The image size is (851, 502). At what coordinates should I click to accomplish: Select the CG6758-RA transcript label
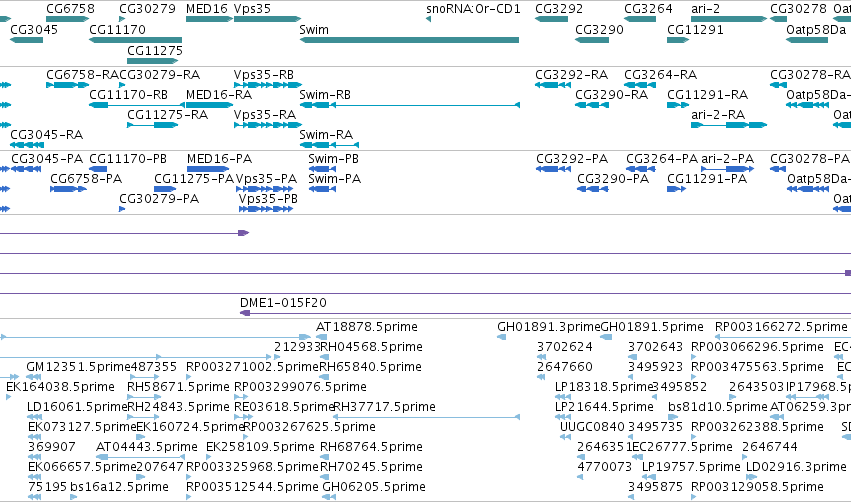[82, 74]
